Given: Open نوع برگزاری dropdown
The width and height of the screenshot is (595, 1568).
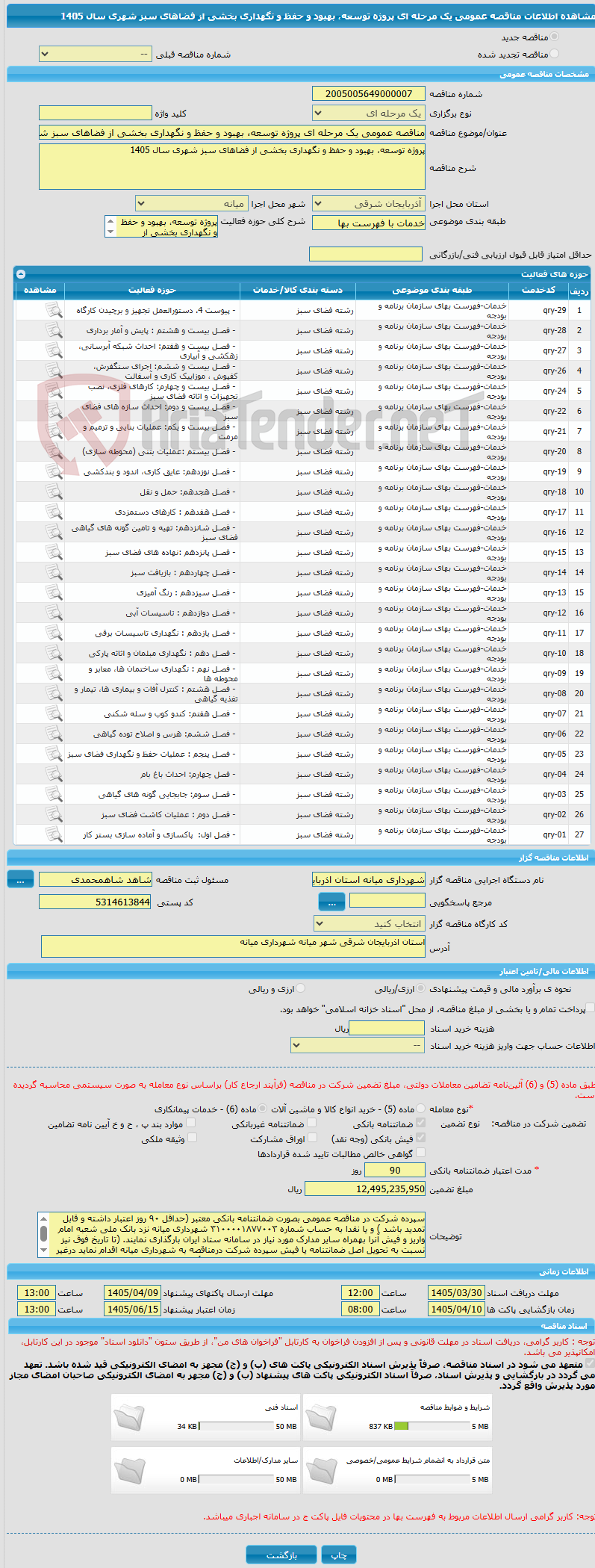Looking at the screenshot, I should click(x=369, y=114).
